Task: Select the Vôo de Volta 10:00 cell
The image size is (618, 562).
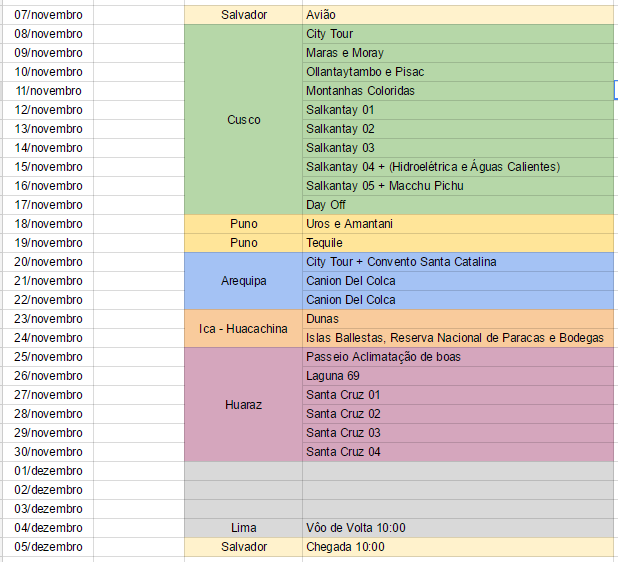Action: tap(457, 528)
